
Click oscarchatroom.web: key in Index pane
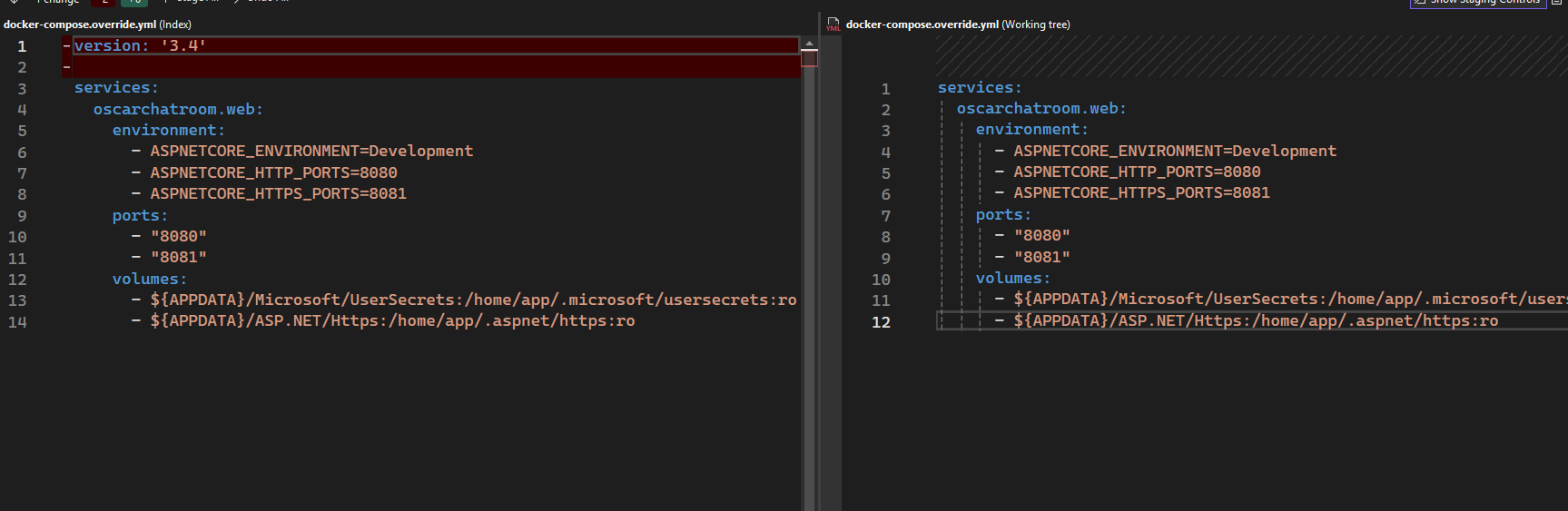[178, 109]
